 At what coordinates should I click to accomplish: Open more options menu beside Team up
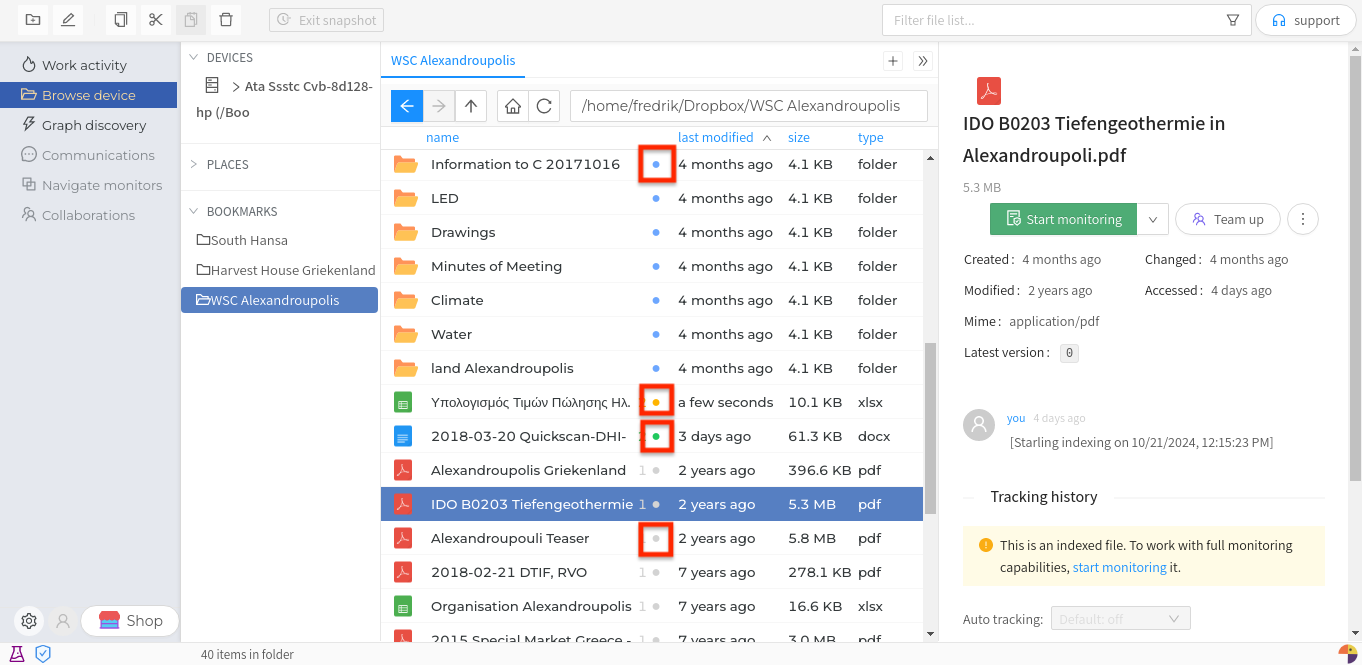[1303, 219]
